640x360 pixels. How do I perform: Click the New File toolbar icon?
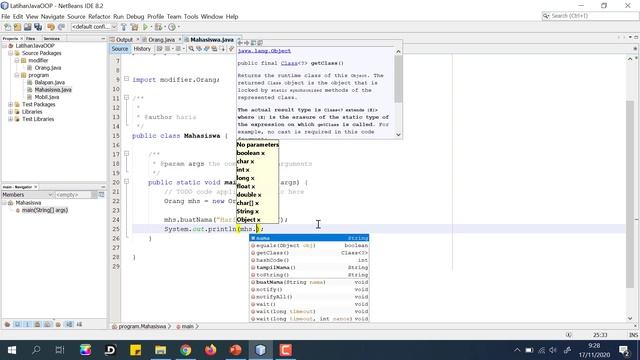click(7, 27)
